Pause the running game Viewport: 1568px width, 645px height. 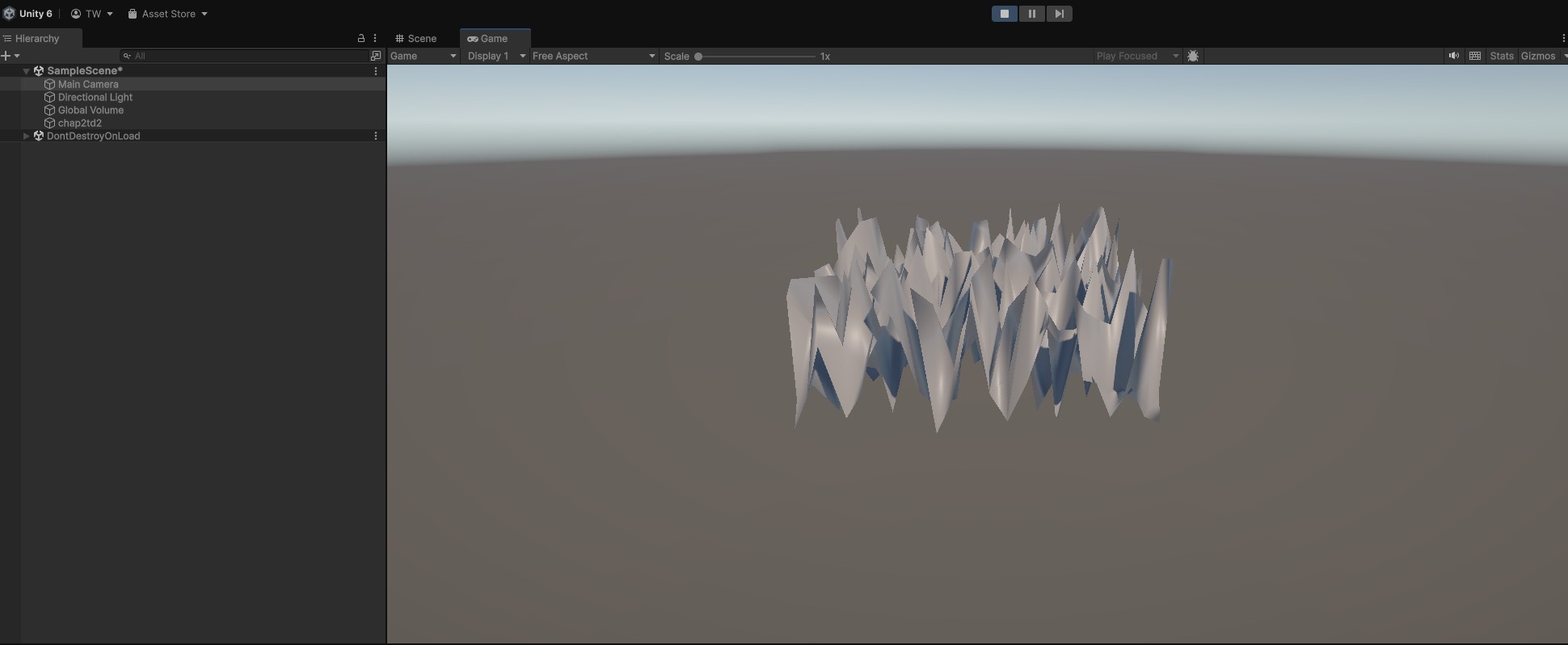coord(1031,14)
